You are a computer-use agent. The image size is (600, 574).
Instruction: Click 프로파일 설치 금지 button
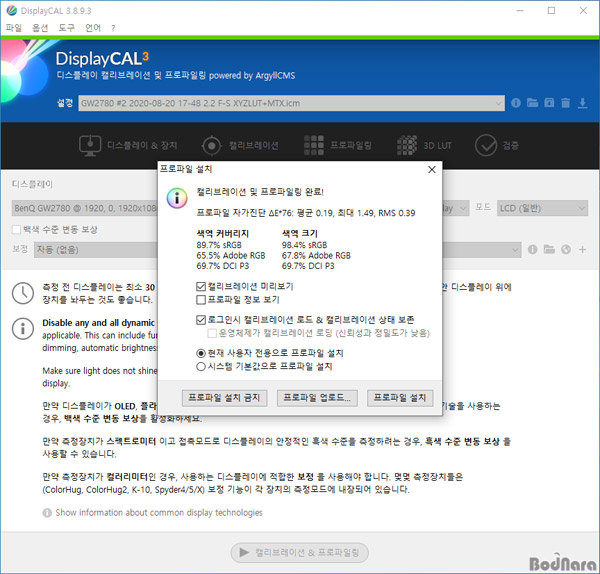coord(224,398)
